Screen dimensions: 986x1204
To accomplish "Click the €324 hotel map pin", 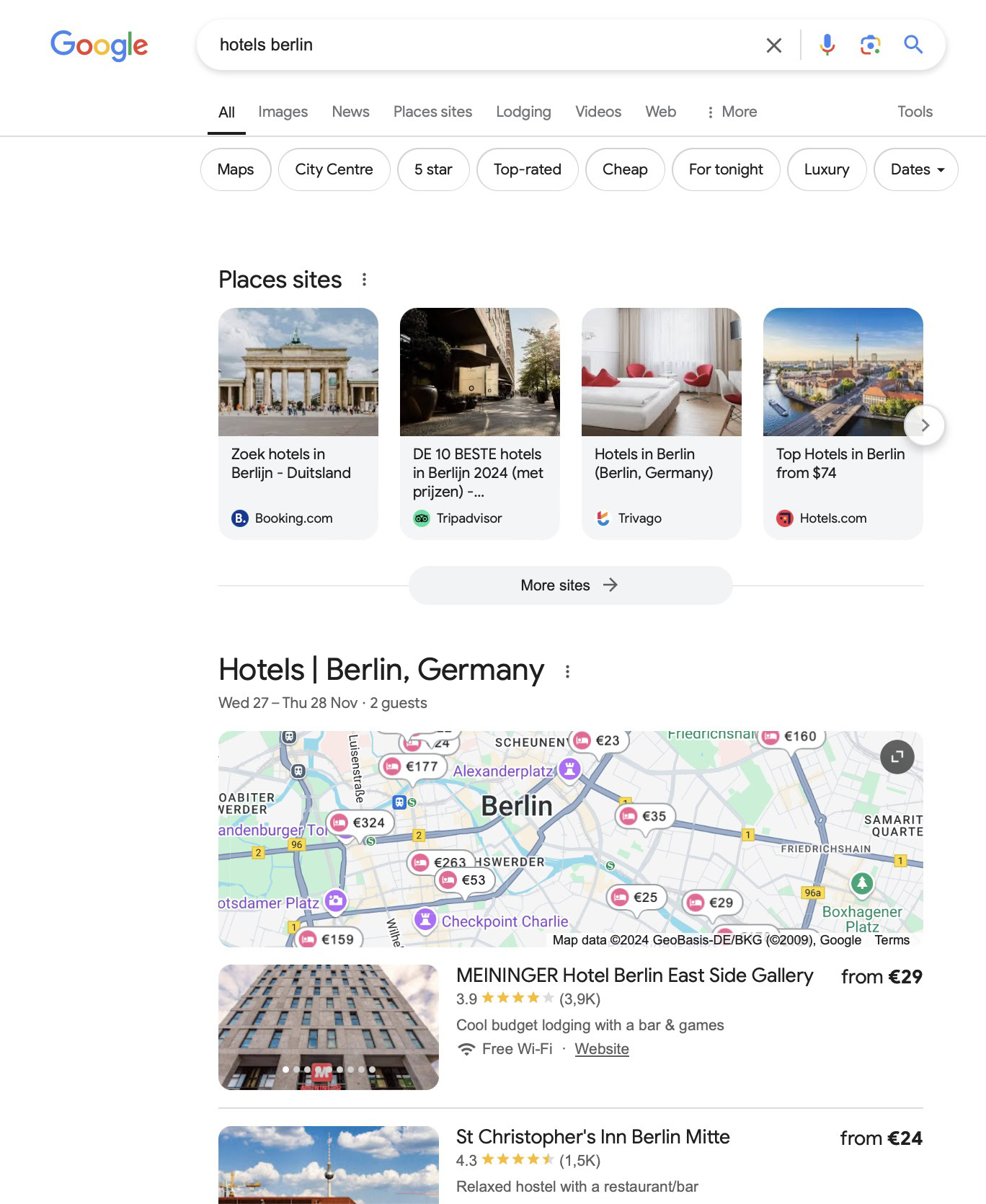I will 359,823.
